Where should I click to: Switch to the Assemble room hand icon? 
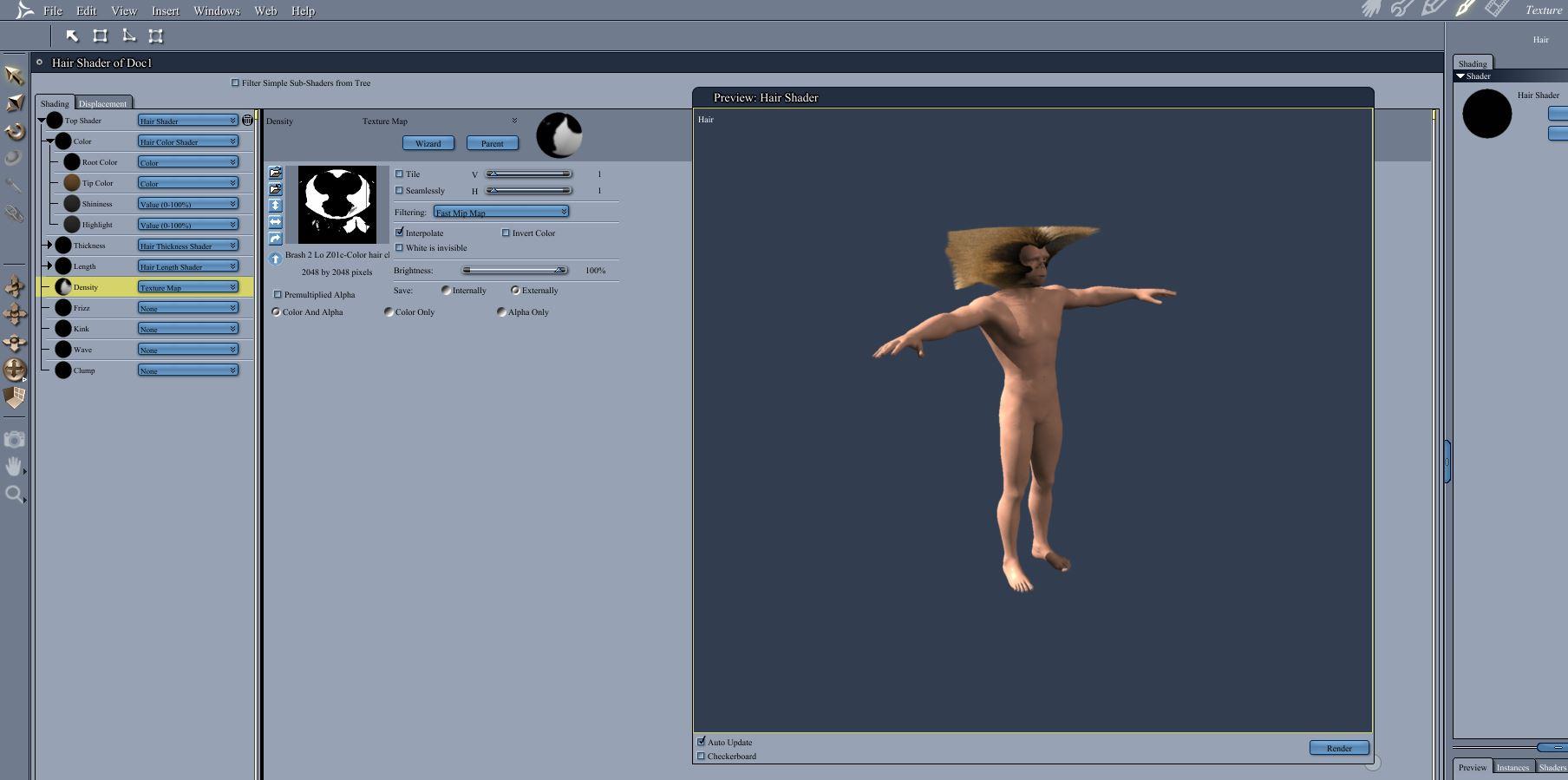coord(1371,9)
